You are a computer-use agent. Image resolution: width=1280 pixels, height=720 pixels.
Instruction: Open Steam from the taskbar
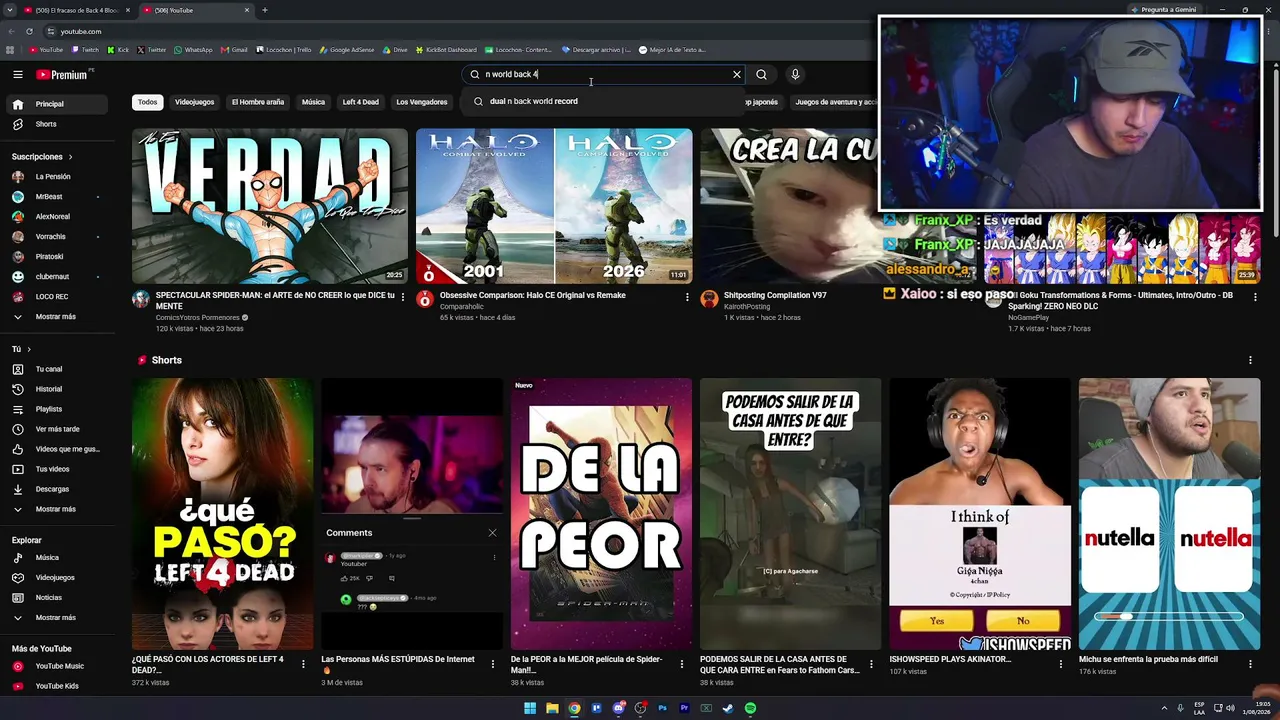point(728,708)
